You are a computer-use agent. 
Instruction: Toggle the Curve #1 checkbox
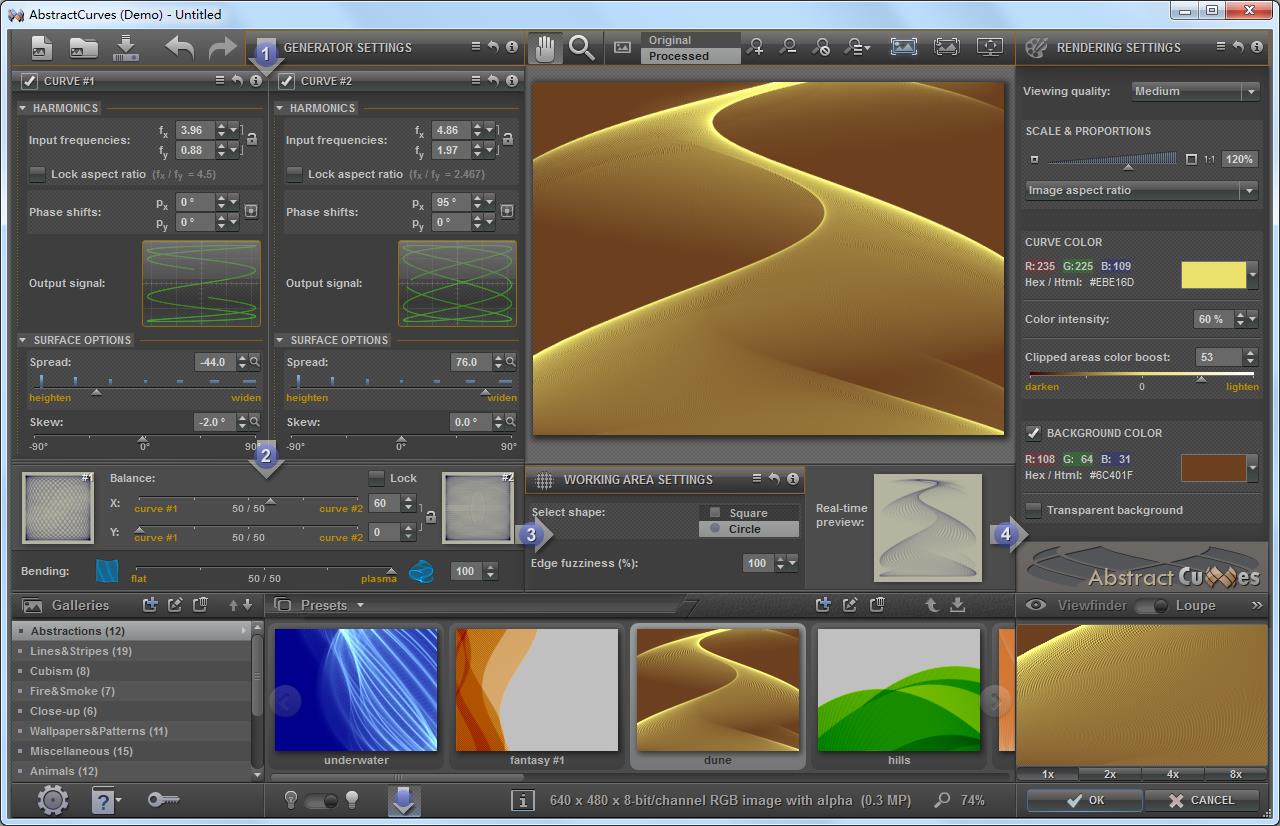coord(30,81)
